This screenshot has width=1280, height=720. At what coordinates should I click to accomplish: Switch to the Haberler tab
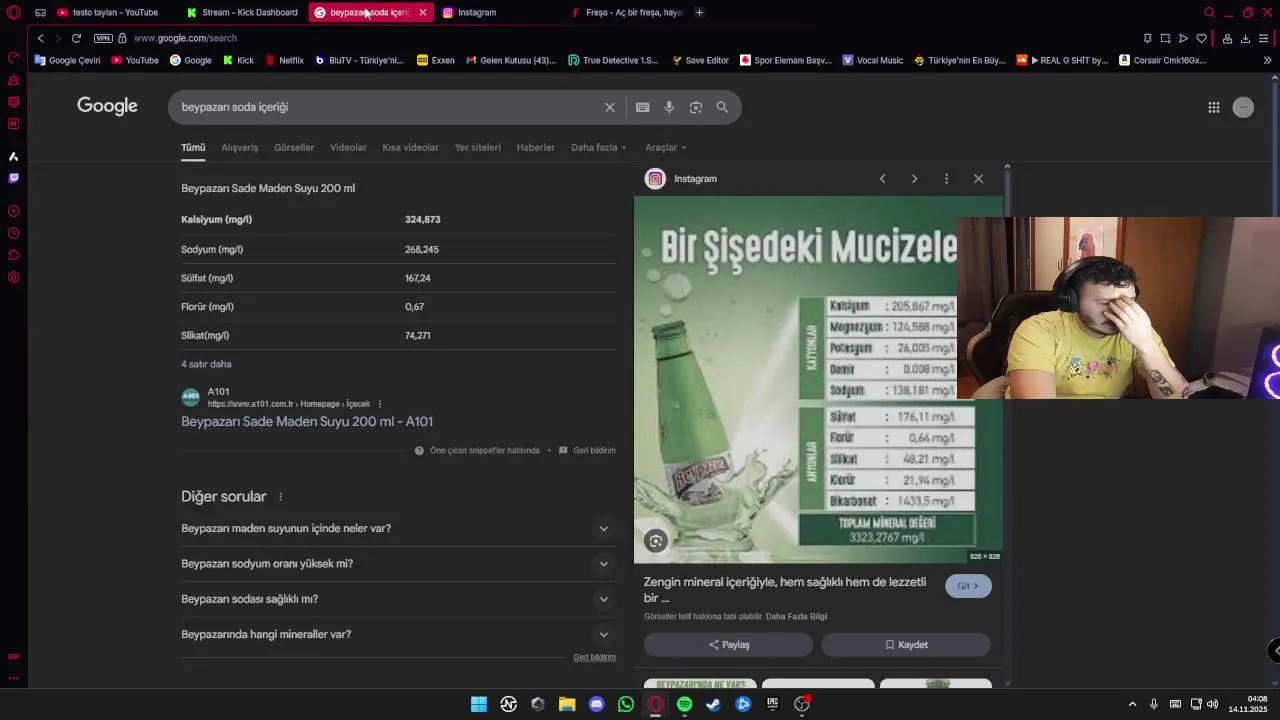pos(535,147)
